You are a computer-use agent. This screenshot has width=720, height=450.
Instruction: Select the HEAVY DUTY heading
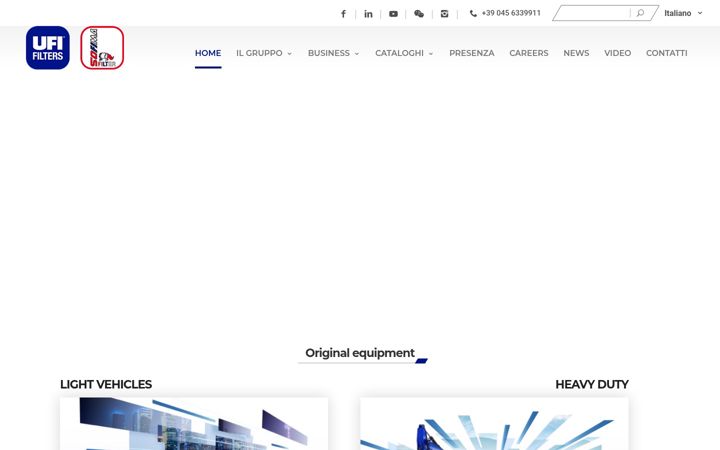[x=591, y=384]
